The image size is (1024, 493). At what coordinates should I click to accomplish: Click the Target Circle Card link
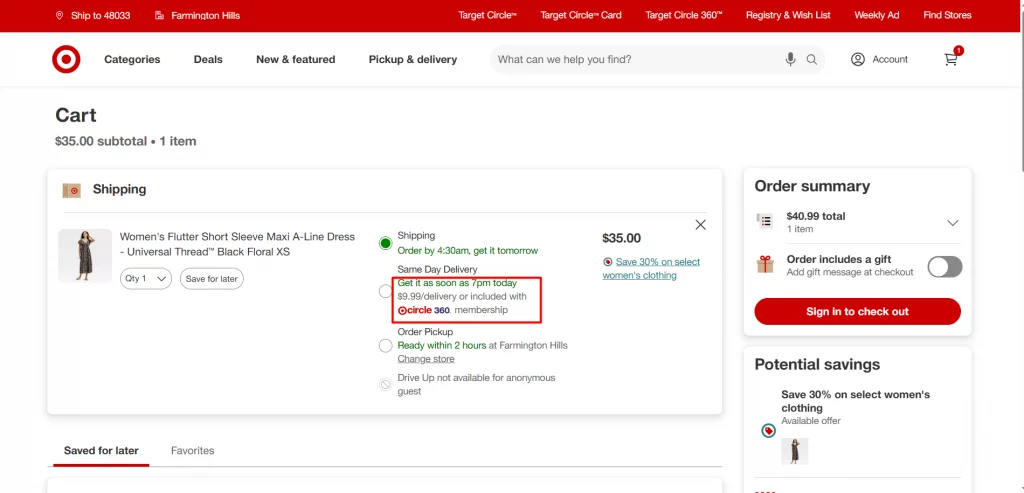coord(581,15)
